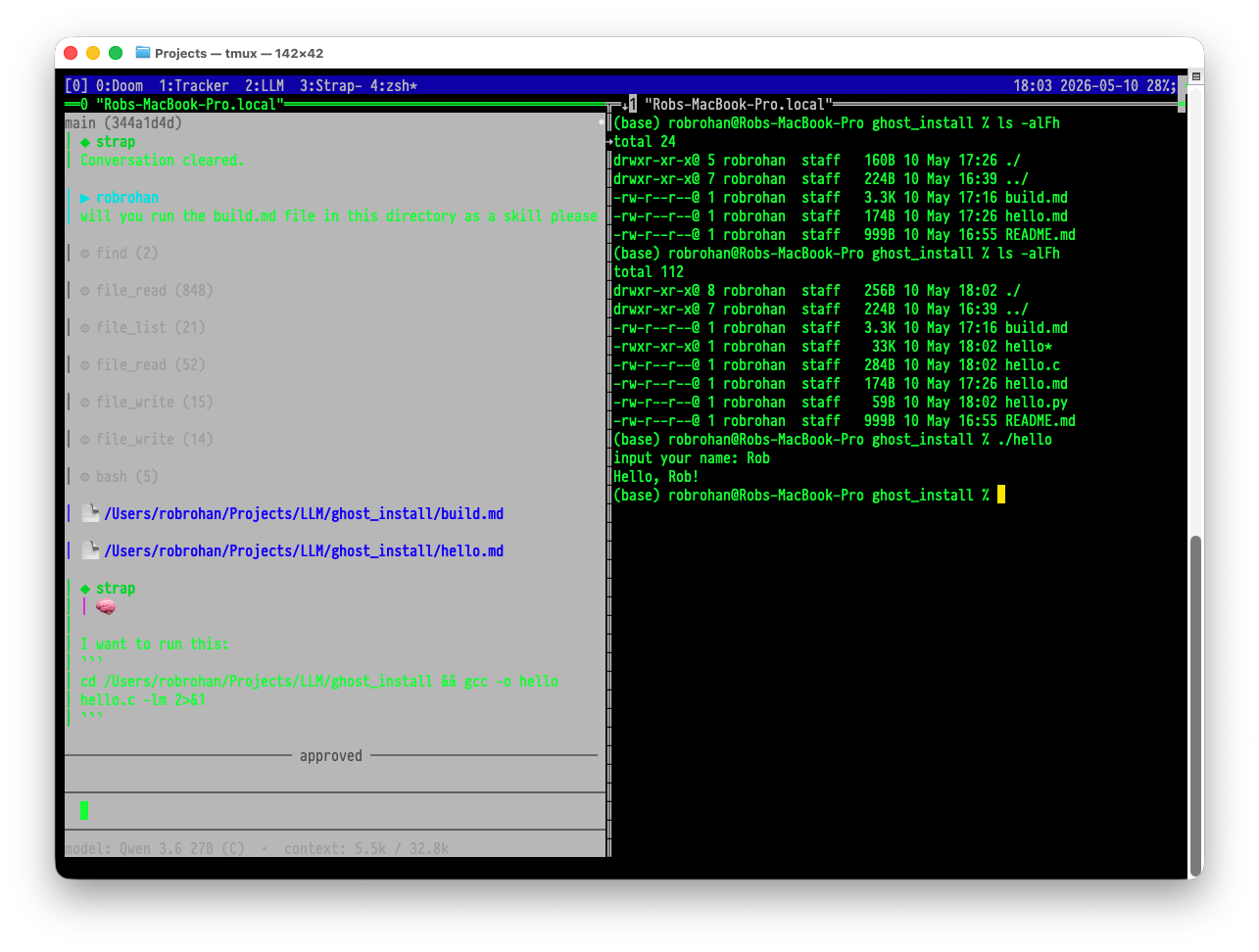Click "hello*" executable in directory listing
The image size is (1259, 952).
[x=1029, y=347]
